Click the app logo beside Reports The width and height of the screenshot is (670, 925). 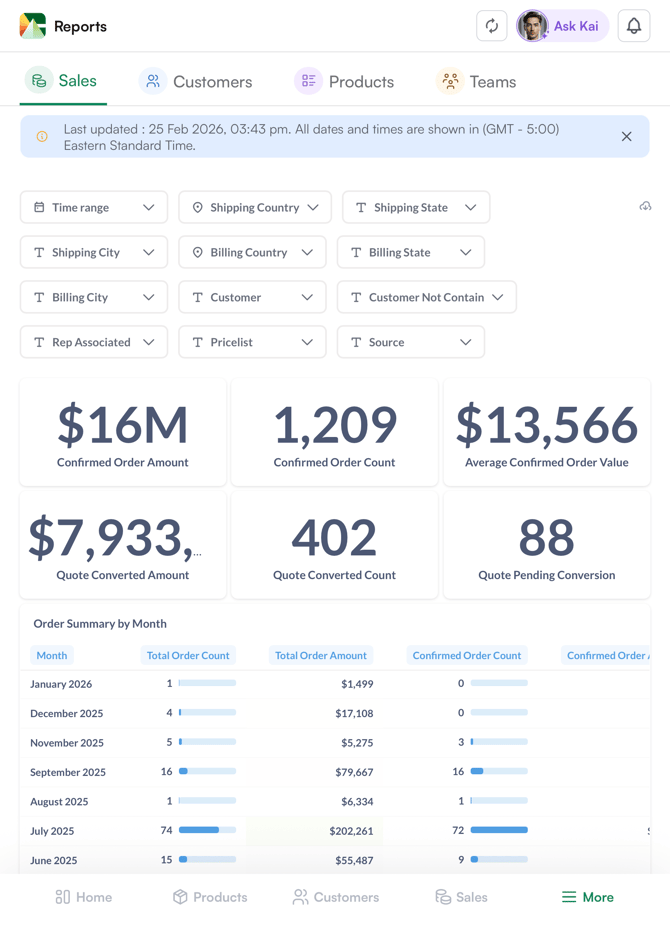tap(33, 26)
